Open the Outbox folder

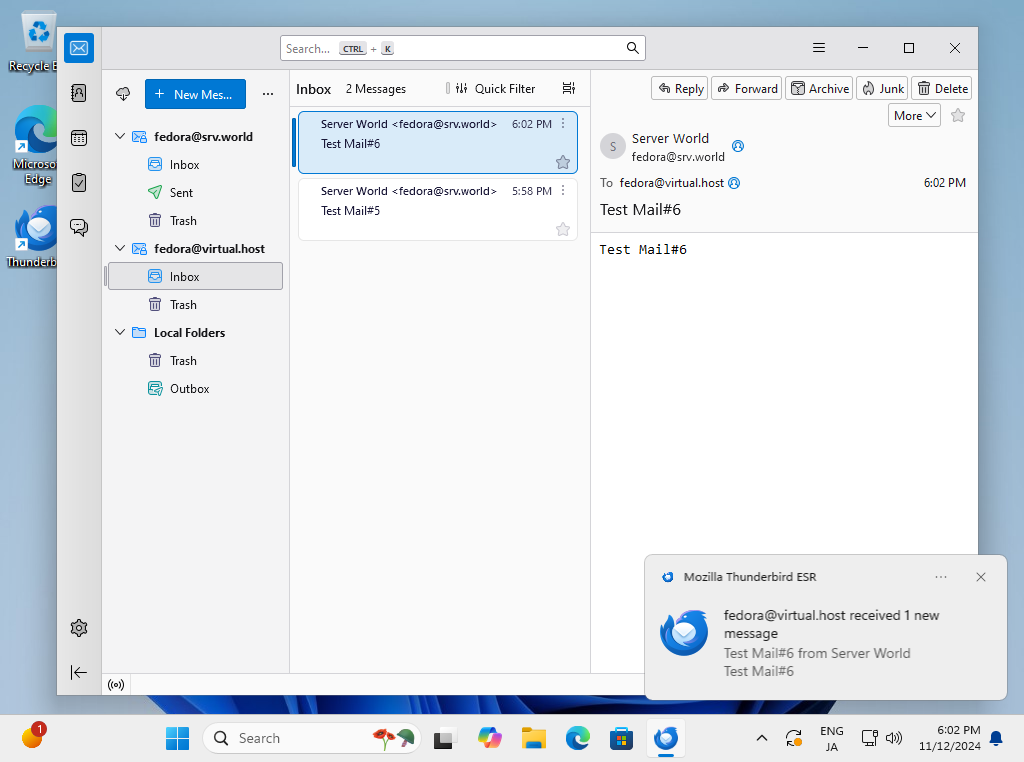[x=195, y=389]
